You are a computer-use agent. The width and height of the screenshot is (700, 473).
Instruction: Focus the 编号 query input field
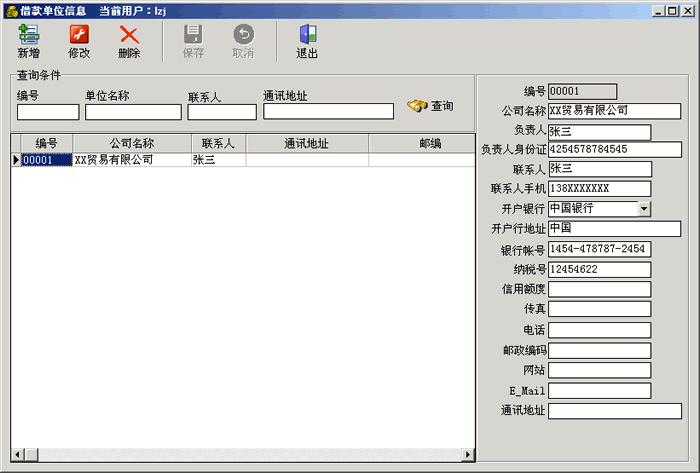coord(48,112)
